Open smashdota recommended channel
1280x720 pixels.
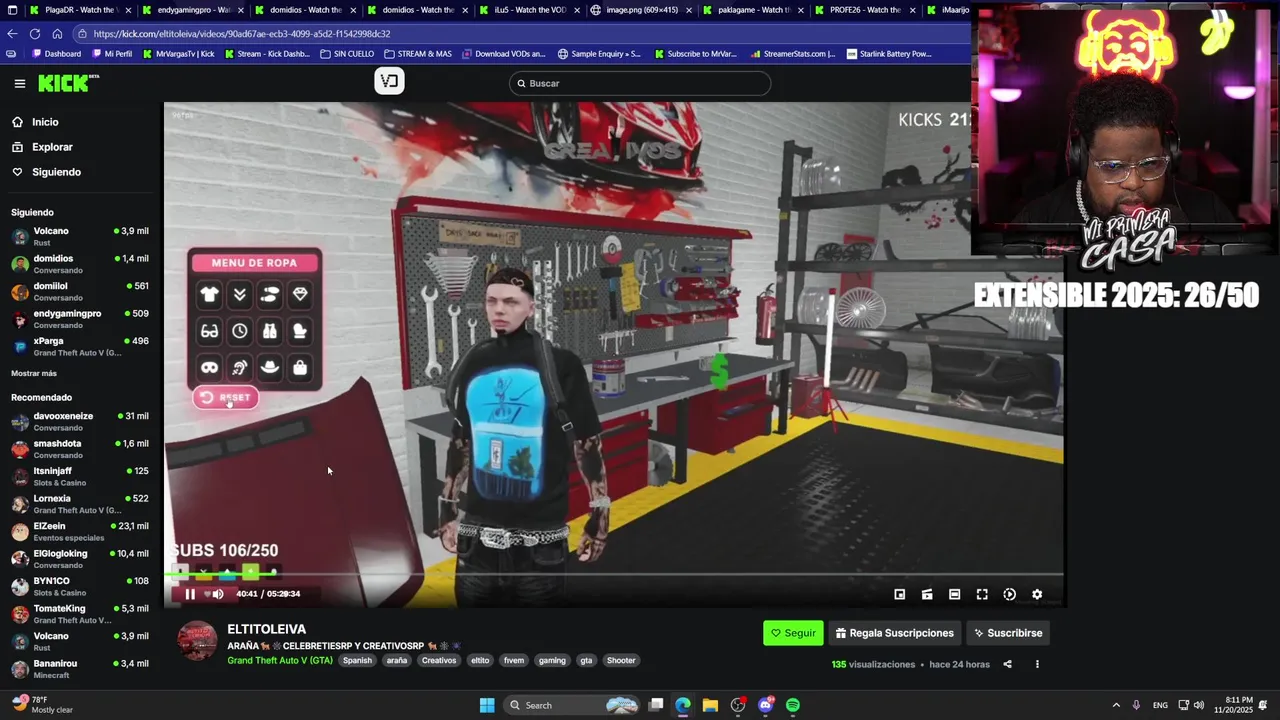(80, 449)
